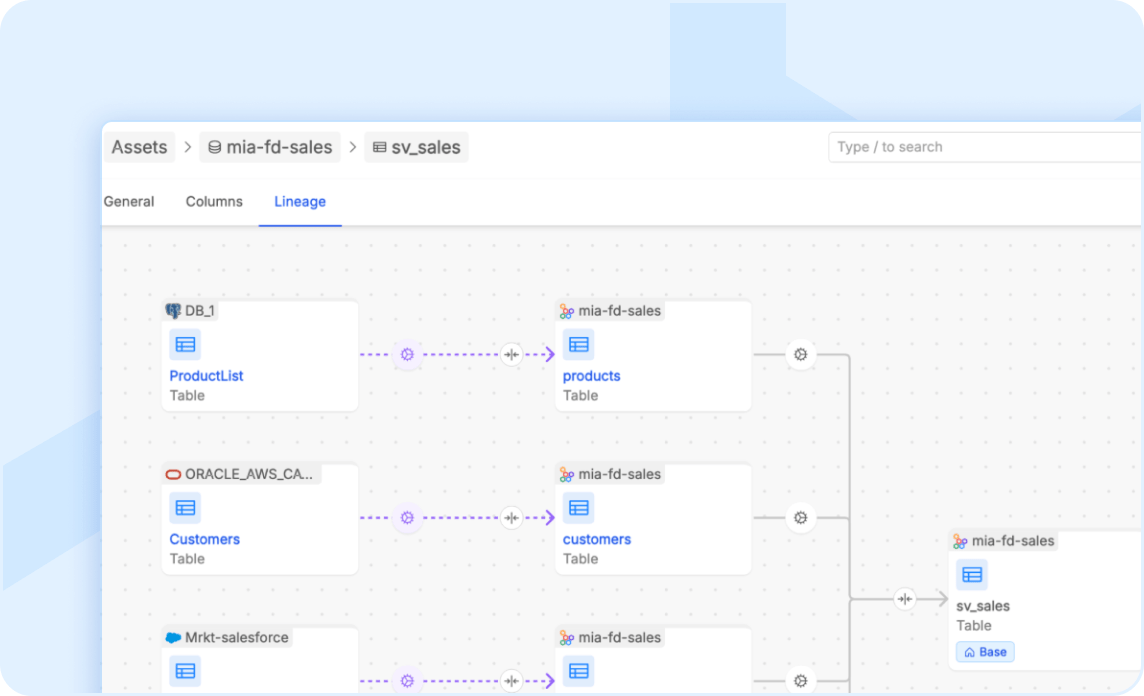The width and height of the screenshot is (1144, 696).
Task: Open the Customers source table link
Action: coord(204,539)
